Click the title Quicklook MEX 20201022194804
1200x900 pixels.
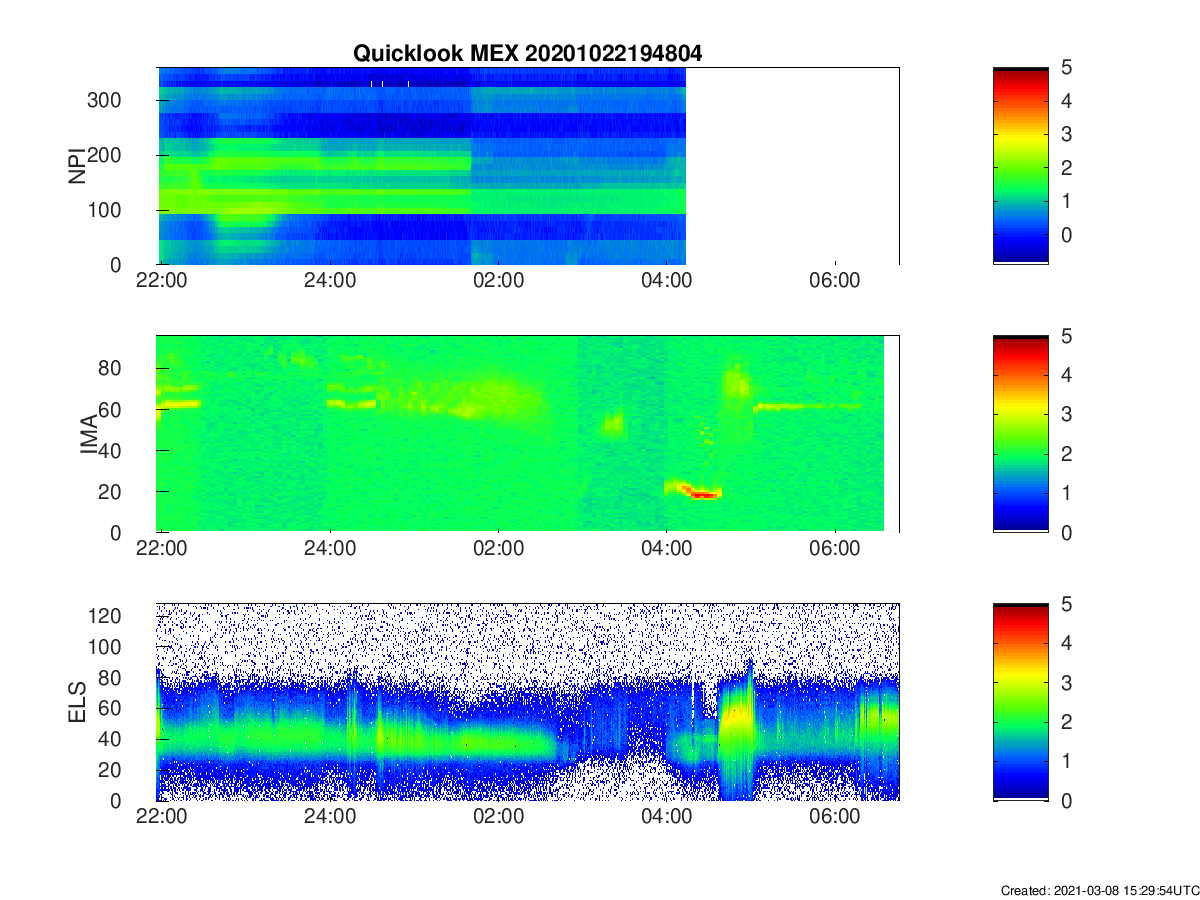[x=527, y=54]
